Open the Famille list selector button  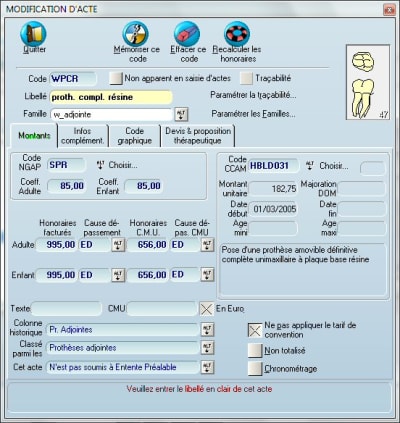coord(181,114)
